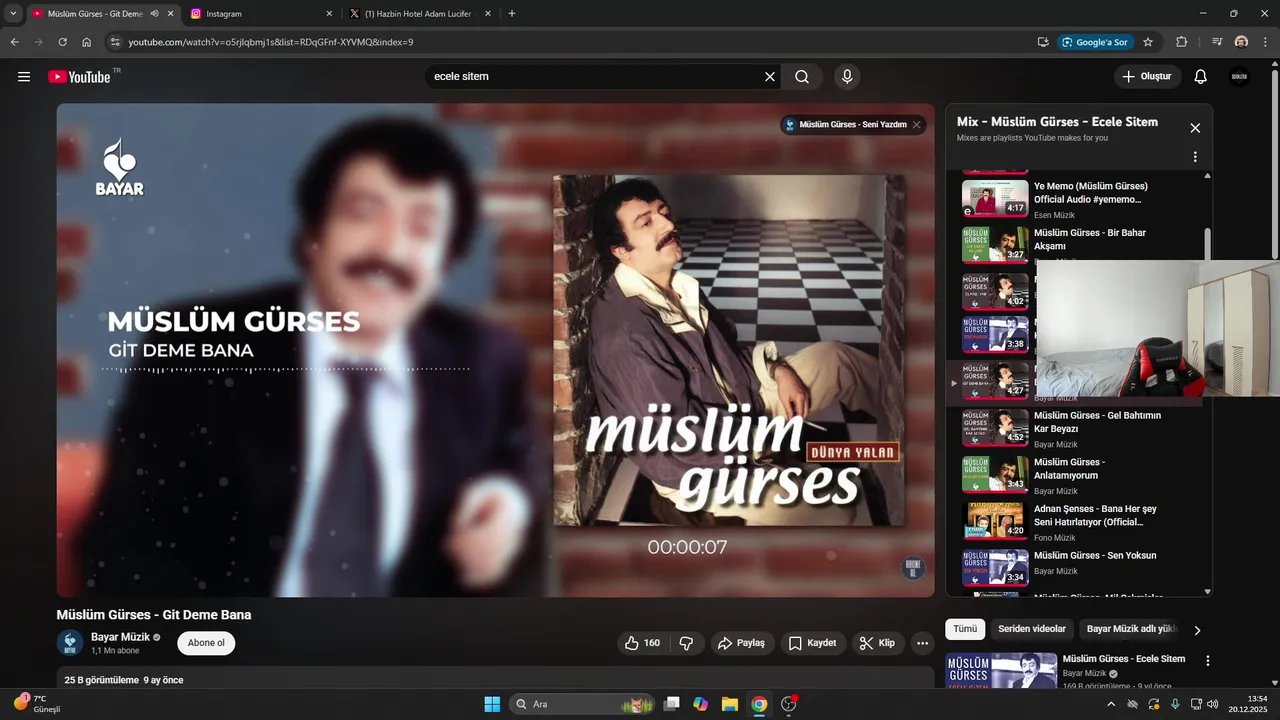This screenshot has width=1280, height=720.
Task: Open the media controls icon in Chrome
Action: tap(1217, 42)
